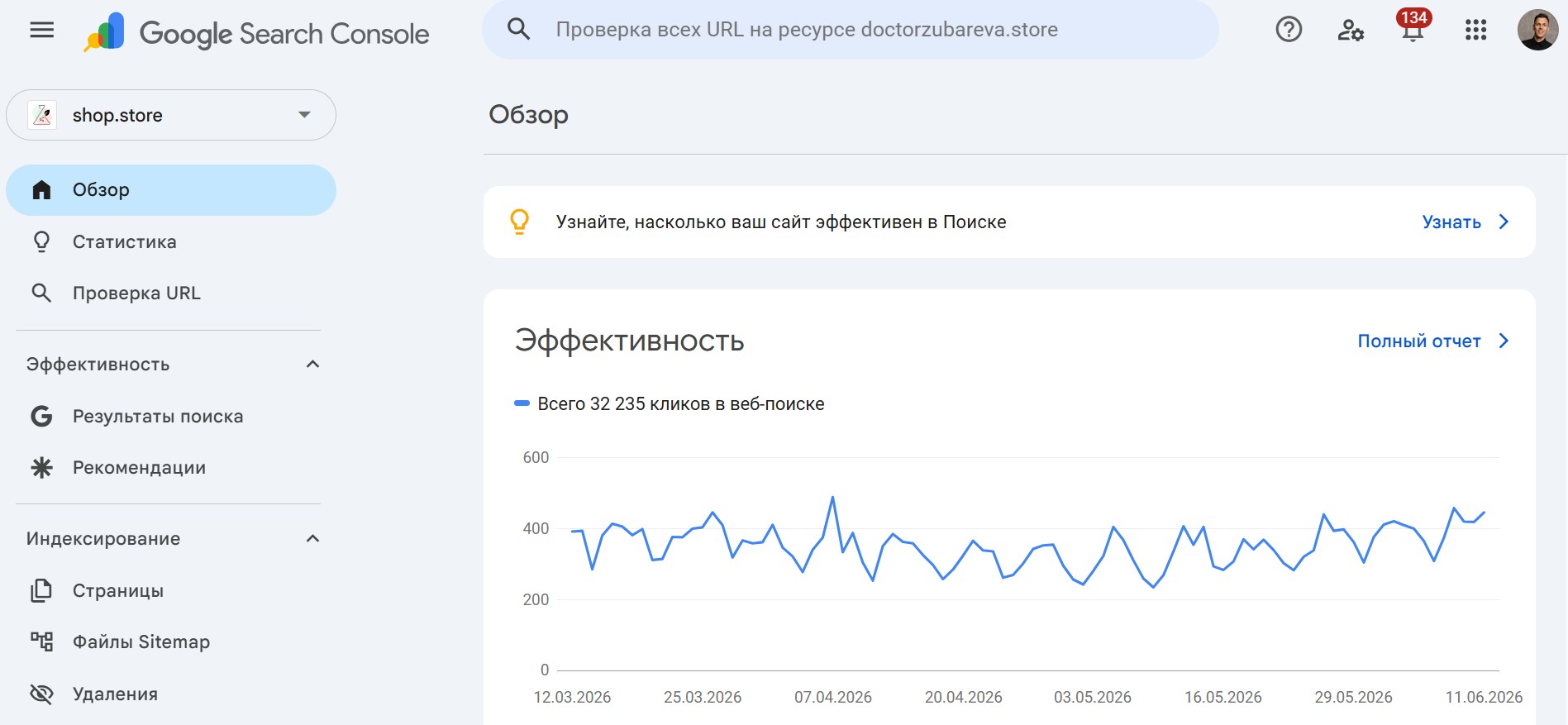Viewport: 1568px width, 725px height.
Task: Open Удаления page in the sidebar
Action: [171, 694]
